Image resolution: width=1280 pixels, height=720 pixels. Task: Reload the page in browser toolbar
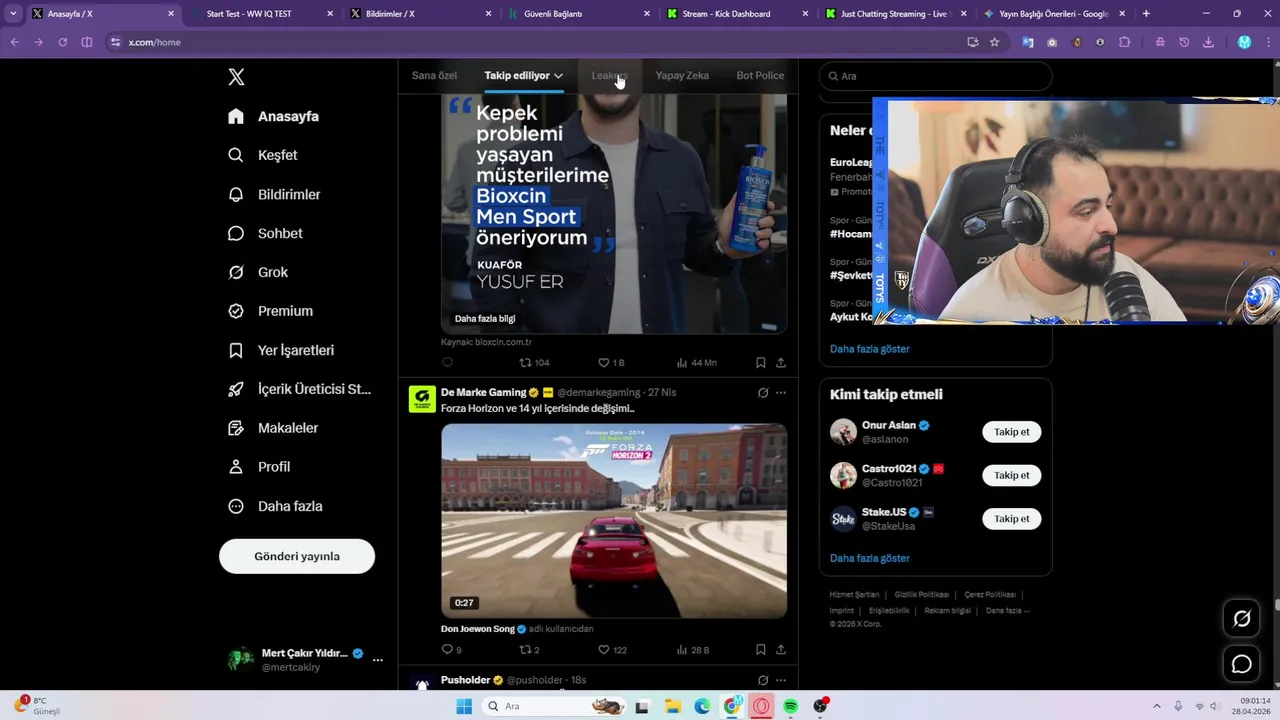[x=62, y=42]
